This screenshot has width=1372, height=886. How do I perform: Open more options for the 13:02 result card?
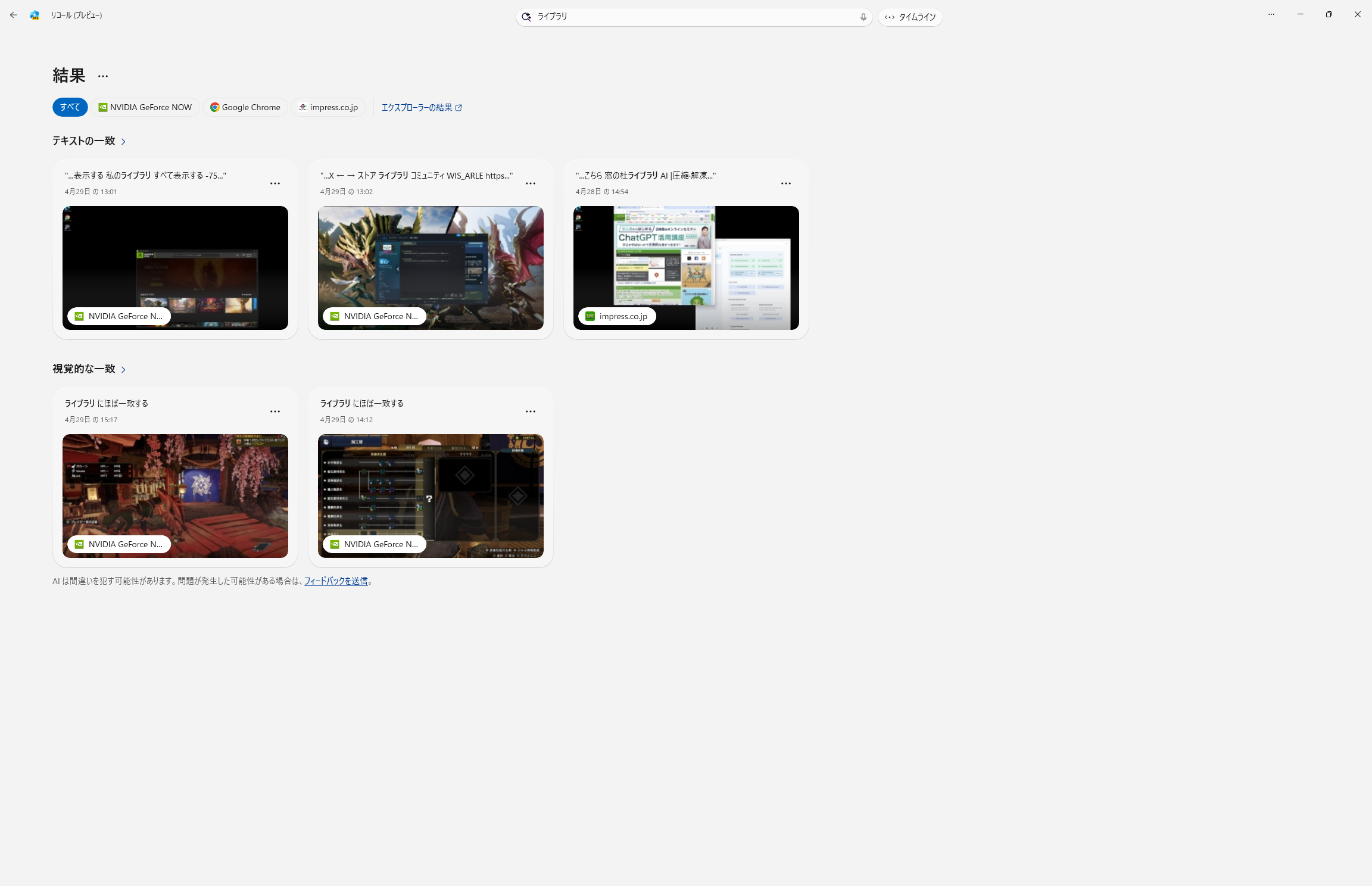[x=530, y=183]
